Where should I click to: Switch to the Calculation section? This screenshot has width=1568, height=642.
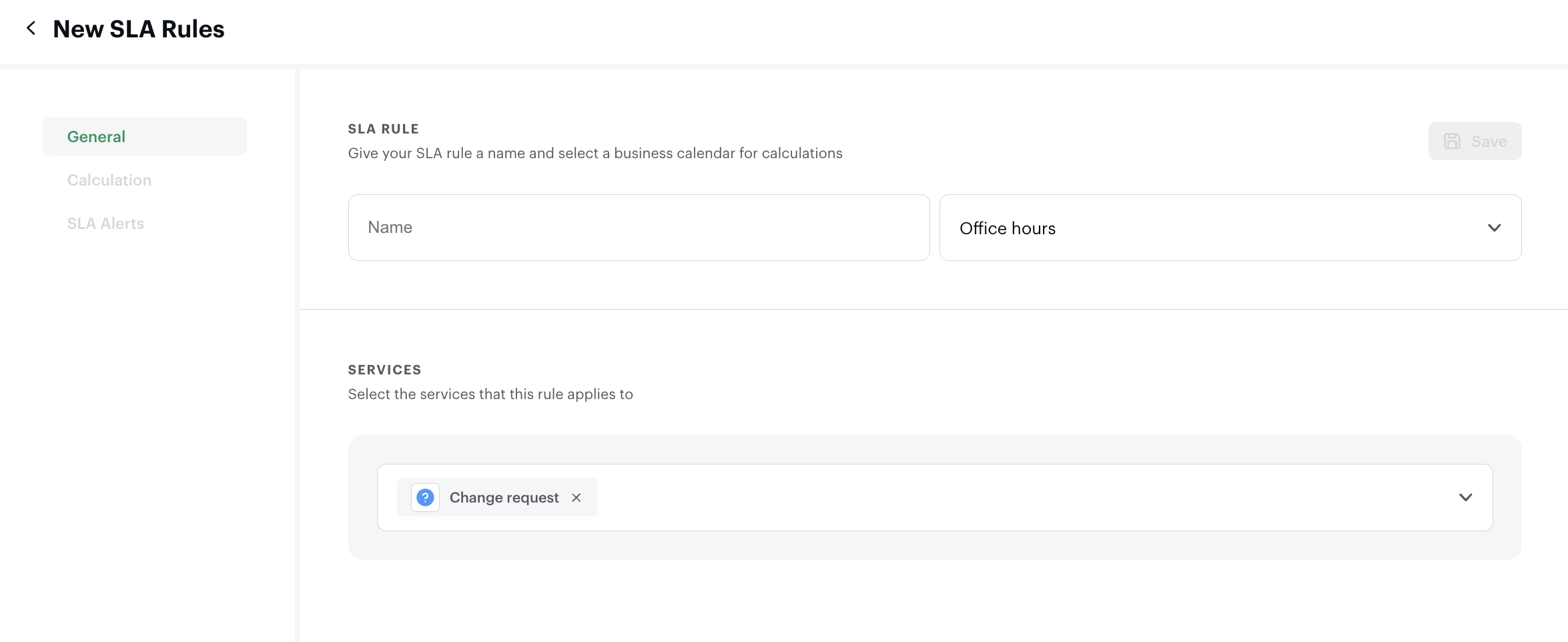point(109,180)
